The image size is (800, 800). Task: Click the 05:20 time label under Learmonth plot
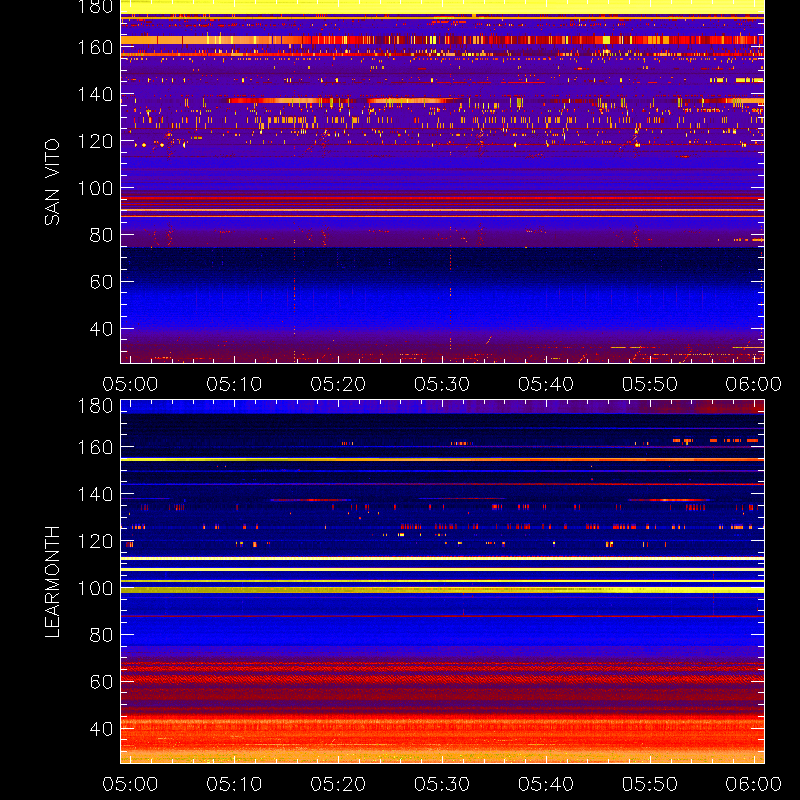338,784
